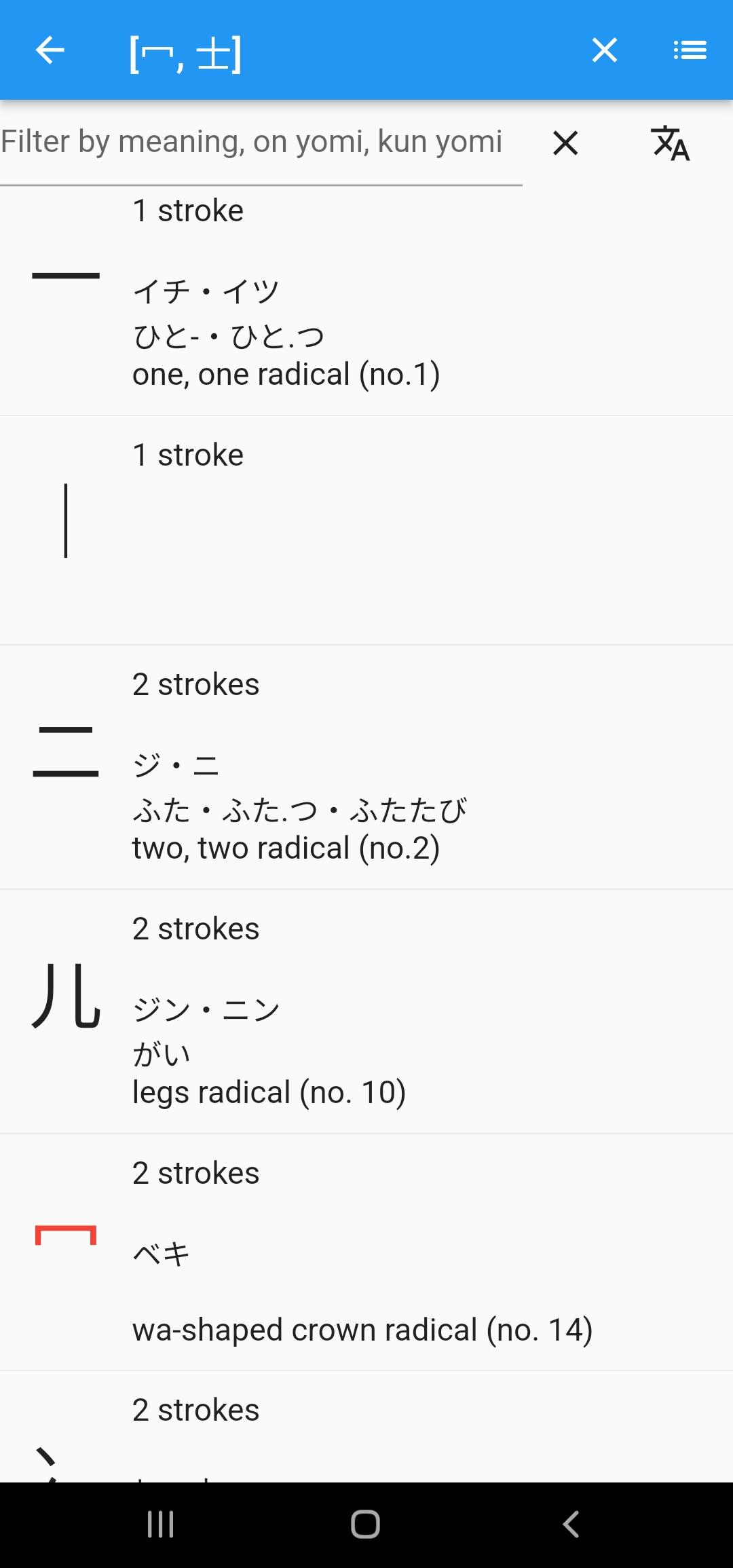Tap the translate language icon
Image resolution: width=733 pixels, height=1568 pixels.
click(670, 143)
